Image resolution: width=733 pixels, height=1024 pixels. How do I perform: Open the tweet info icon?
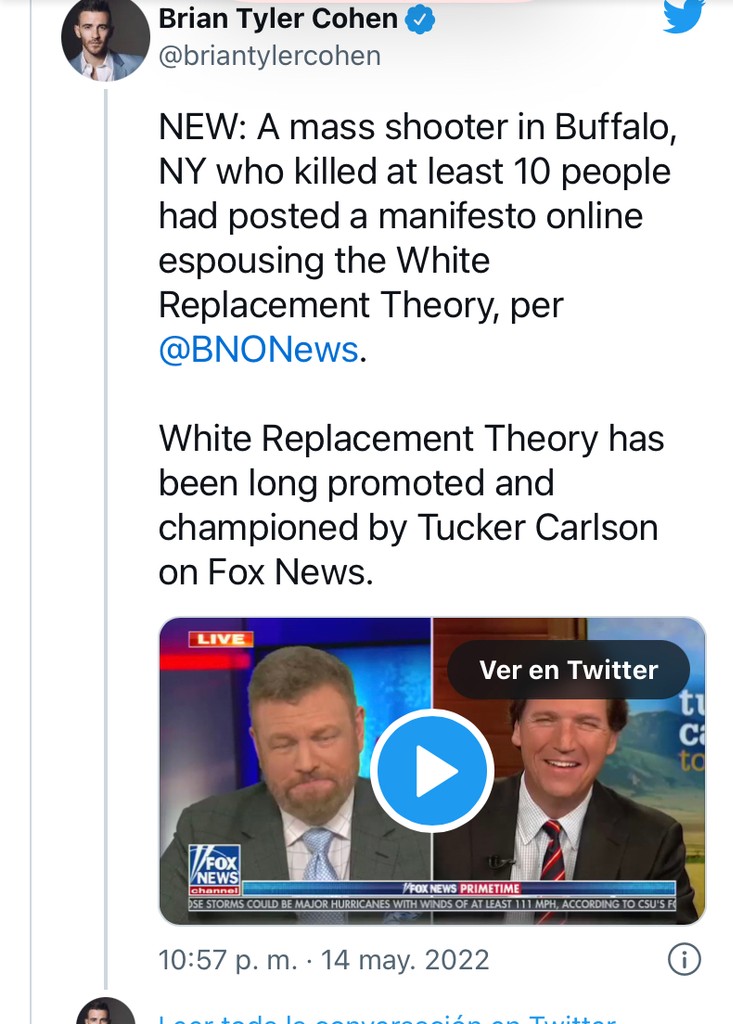pos(684,960)
